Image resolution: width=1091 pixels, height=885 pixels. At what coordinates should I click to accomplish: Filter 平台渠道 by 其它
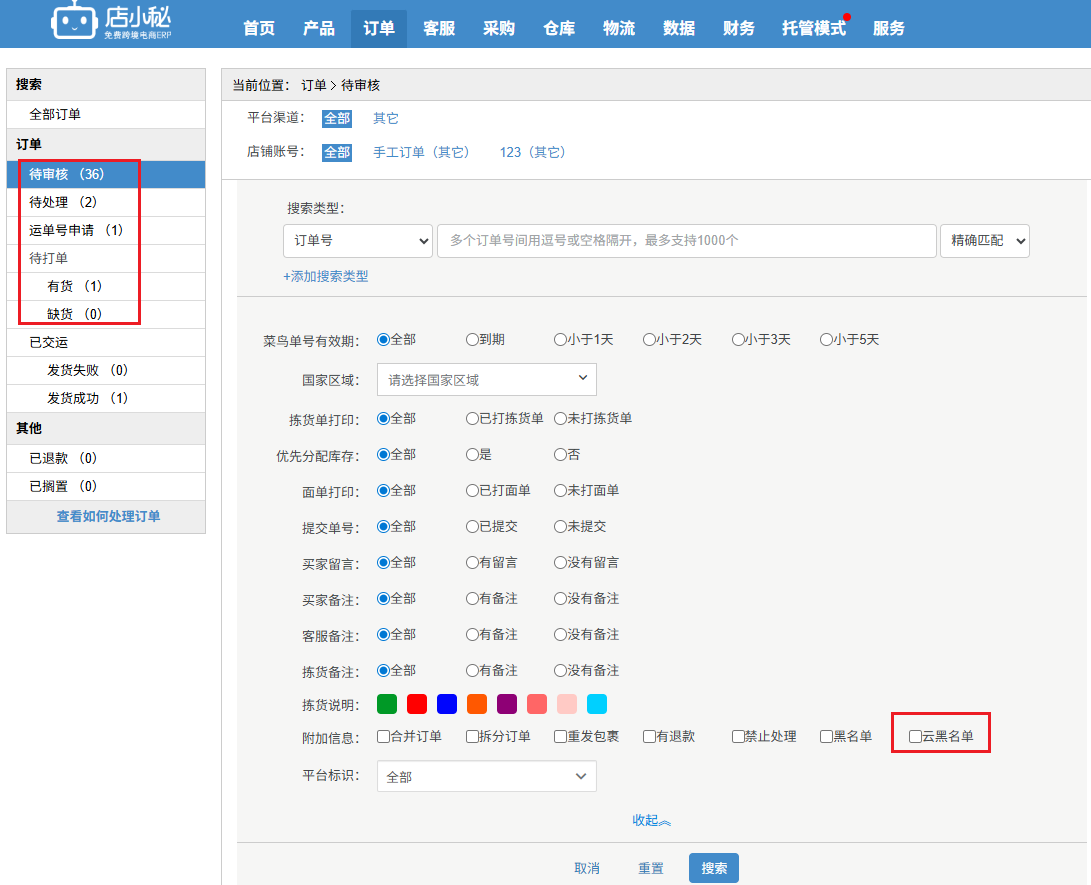(385, 118)
